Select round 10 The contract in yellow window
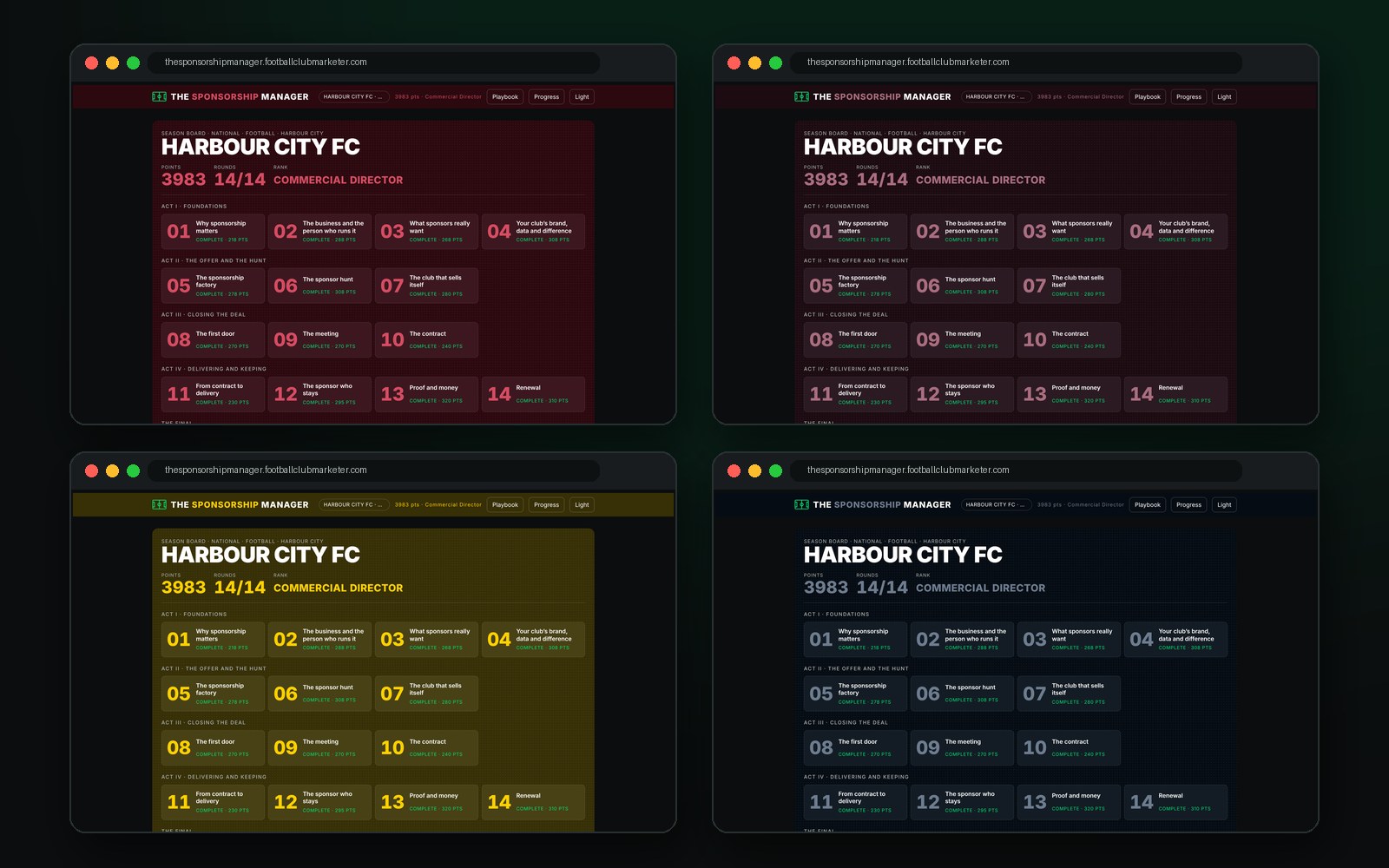This screenshot has width=1389, height=868. tap(426, 747)
